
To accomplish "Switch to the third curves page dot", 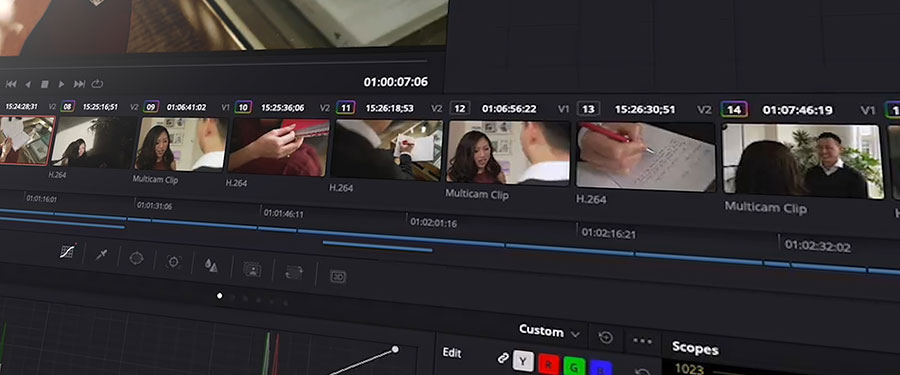I will pos(246,299).
